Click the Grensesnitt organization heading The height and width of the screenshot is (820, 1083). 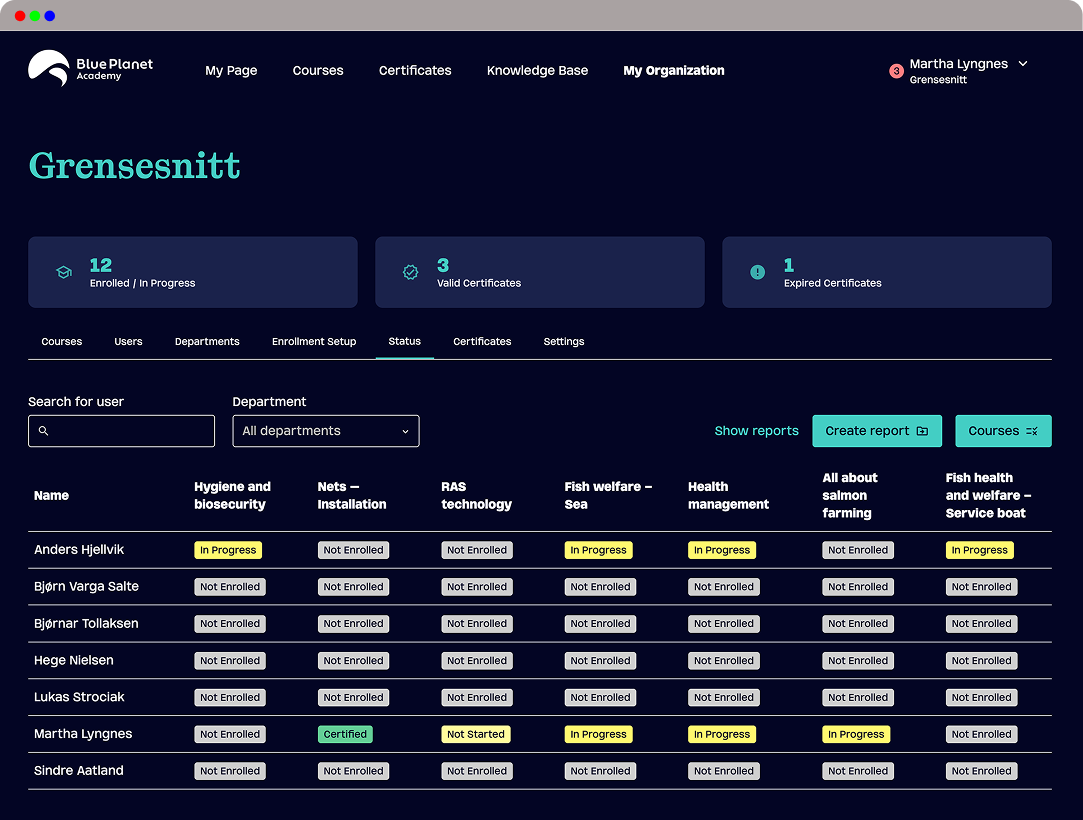(x=135, y=166)
